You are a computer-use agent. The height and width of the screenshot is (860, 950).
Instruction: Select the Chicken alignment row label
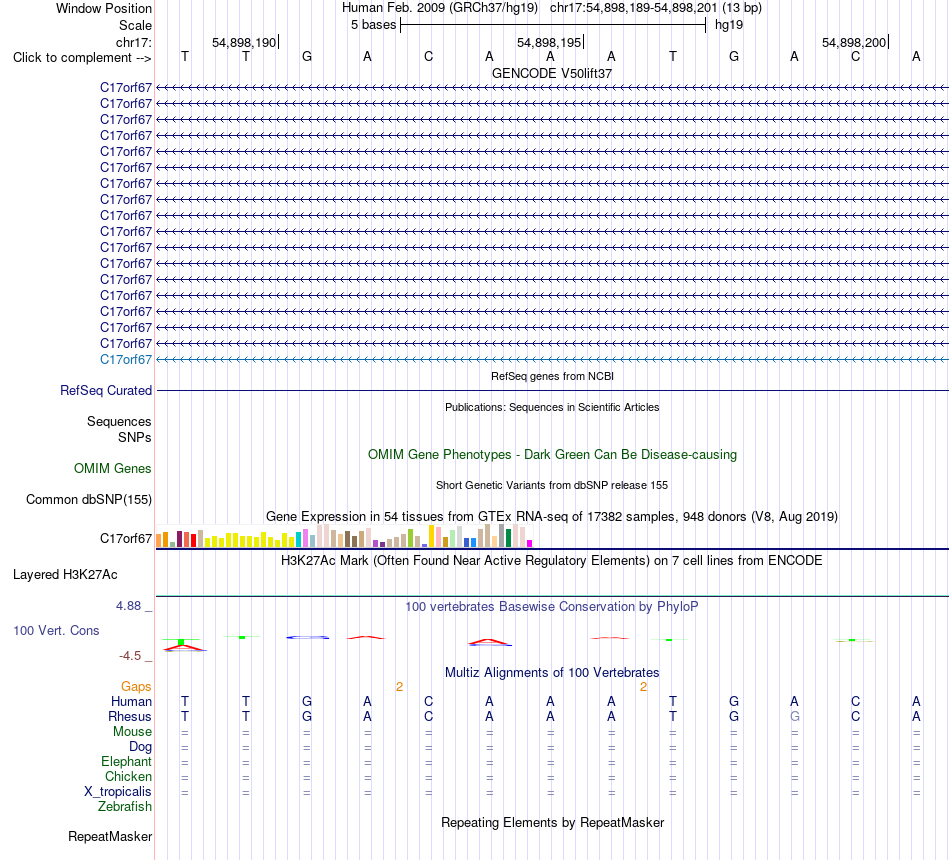click(x=128, y=776)
